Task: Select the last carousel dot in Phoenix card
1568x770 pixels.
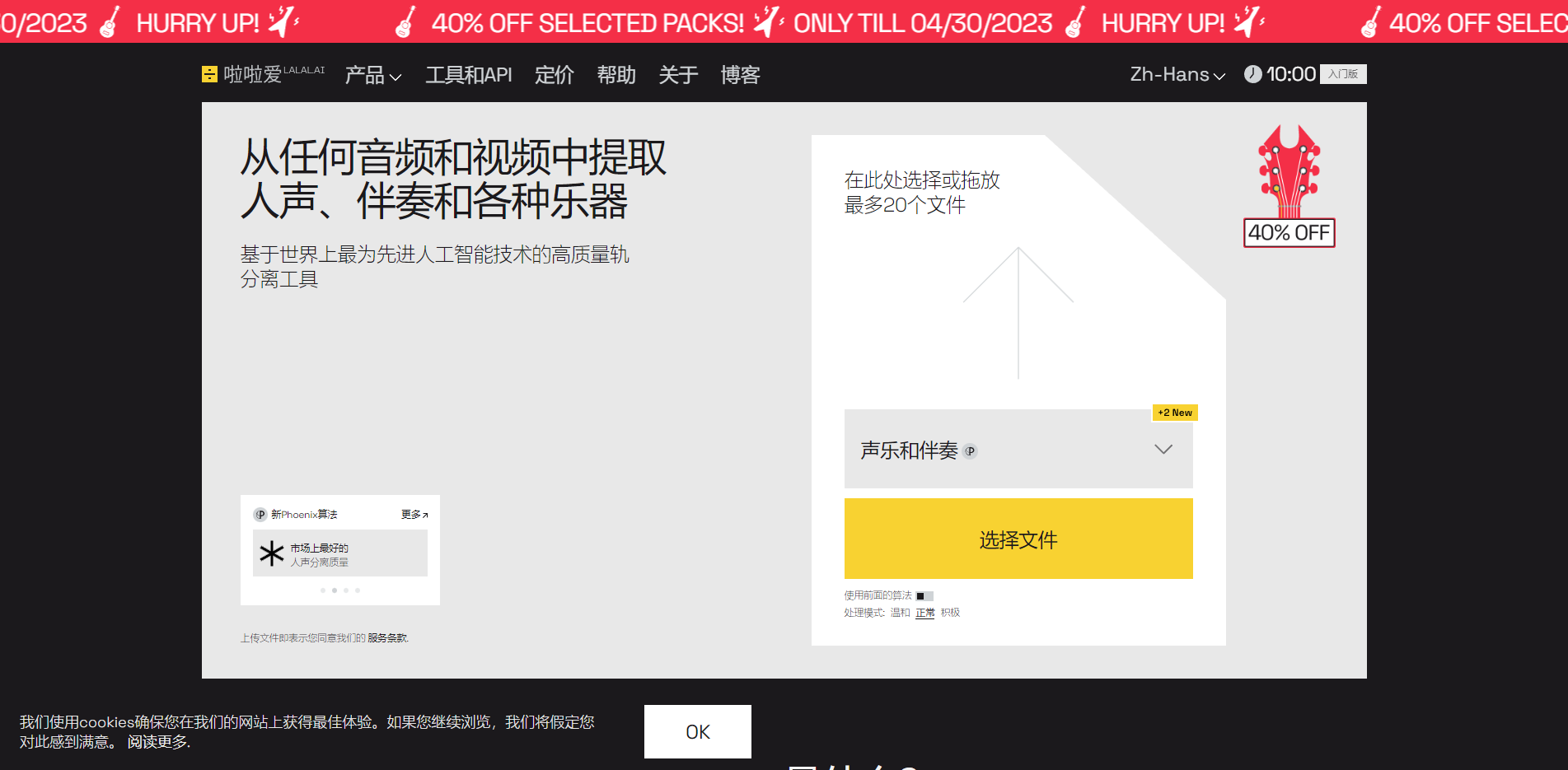Action: point(358,590)
